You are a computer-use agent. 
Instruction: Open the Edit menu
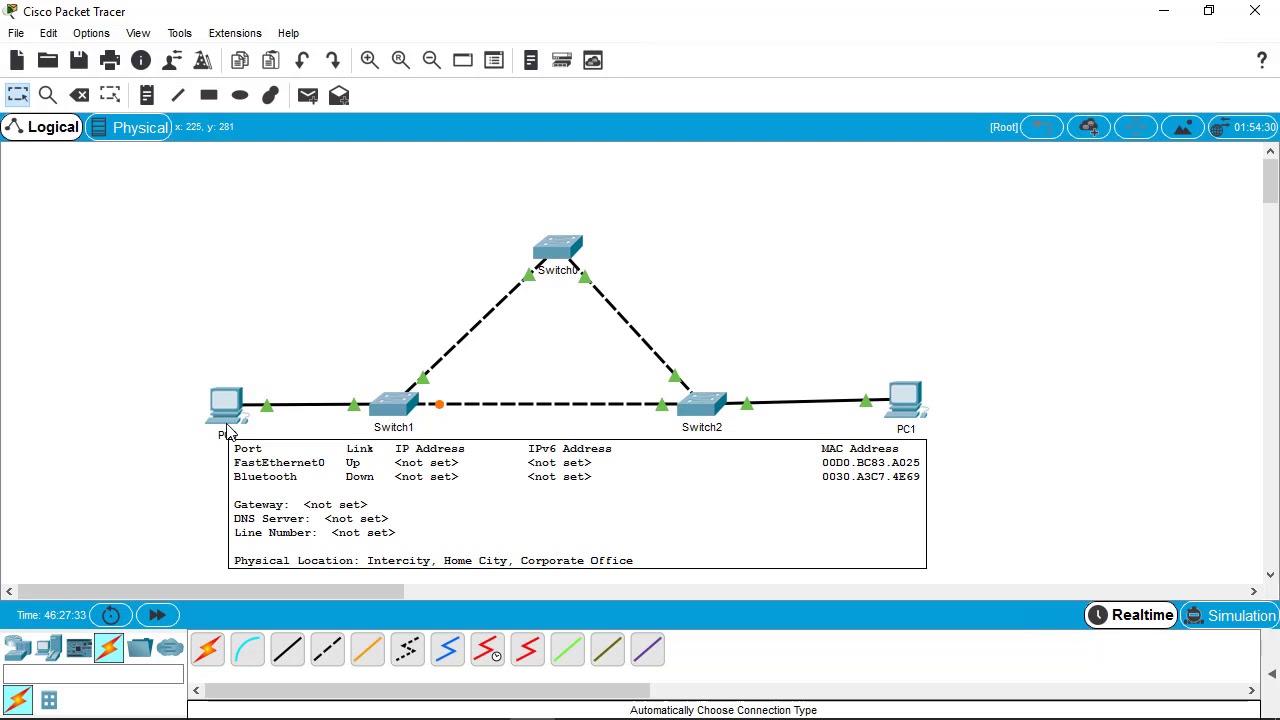coord(48,33)
